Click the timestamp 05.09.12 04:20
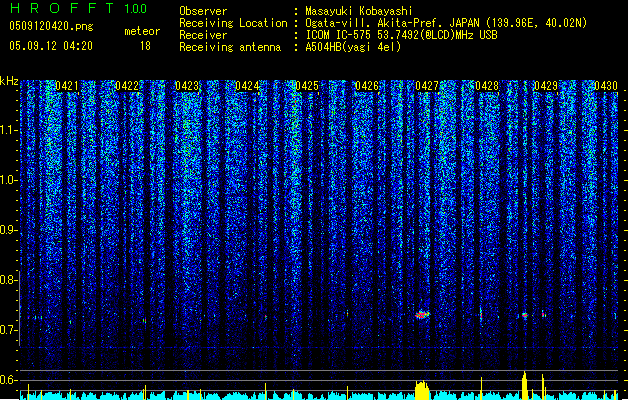The width and height of the screenshot is (629, 400). click(x=51, y=46)
